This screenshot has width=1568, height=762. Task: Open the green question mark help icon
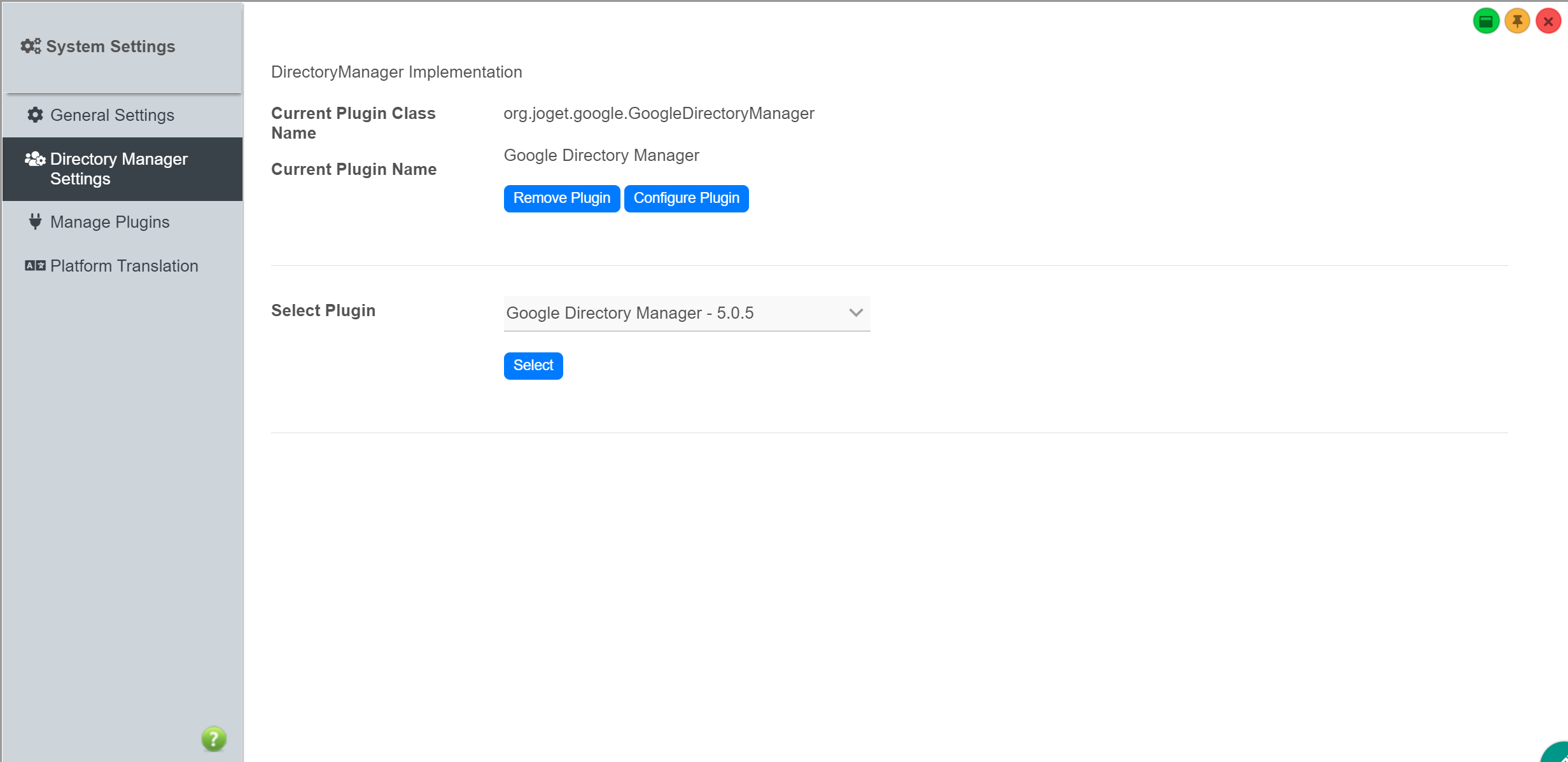coord(214,738)
